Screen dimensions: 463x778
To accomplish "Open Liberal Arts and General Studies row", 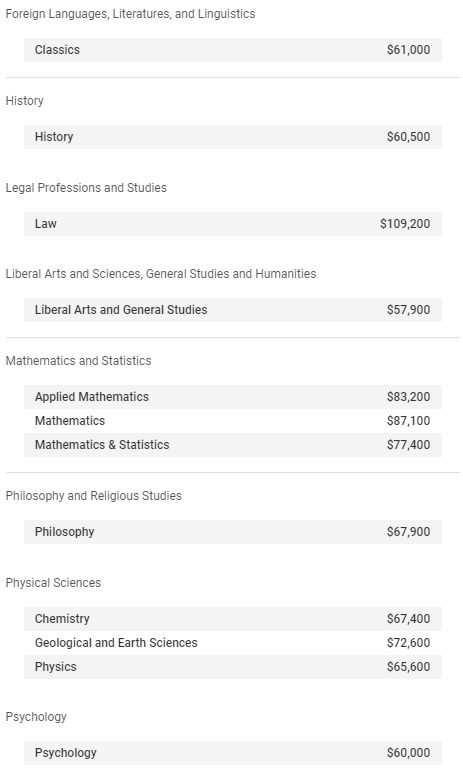I will coord(233,310).
